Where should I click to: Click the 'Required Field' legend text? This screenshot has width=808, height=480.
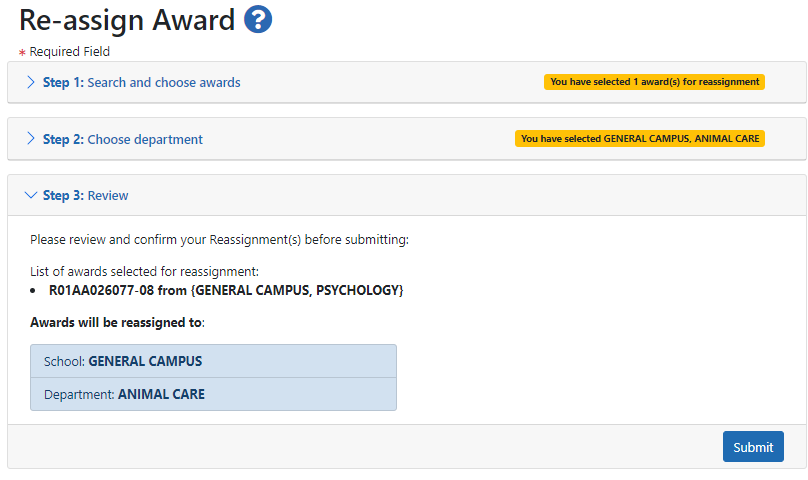coord(69,52)
